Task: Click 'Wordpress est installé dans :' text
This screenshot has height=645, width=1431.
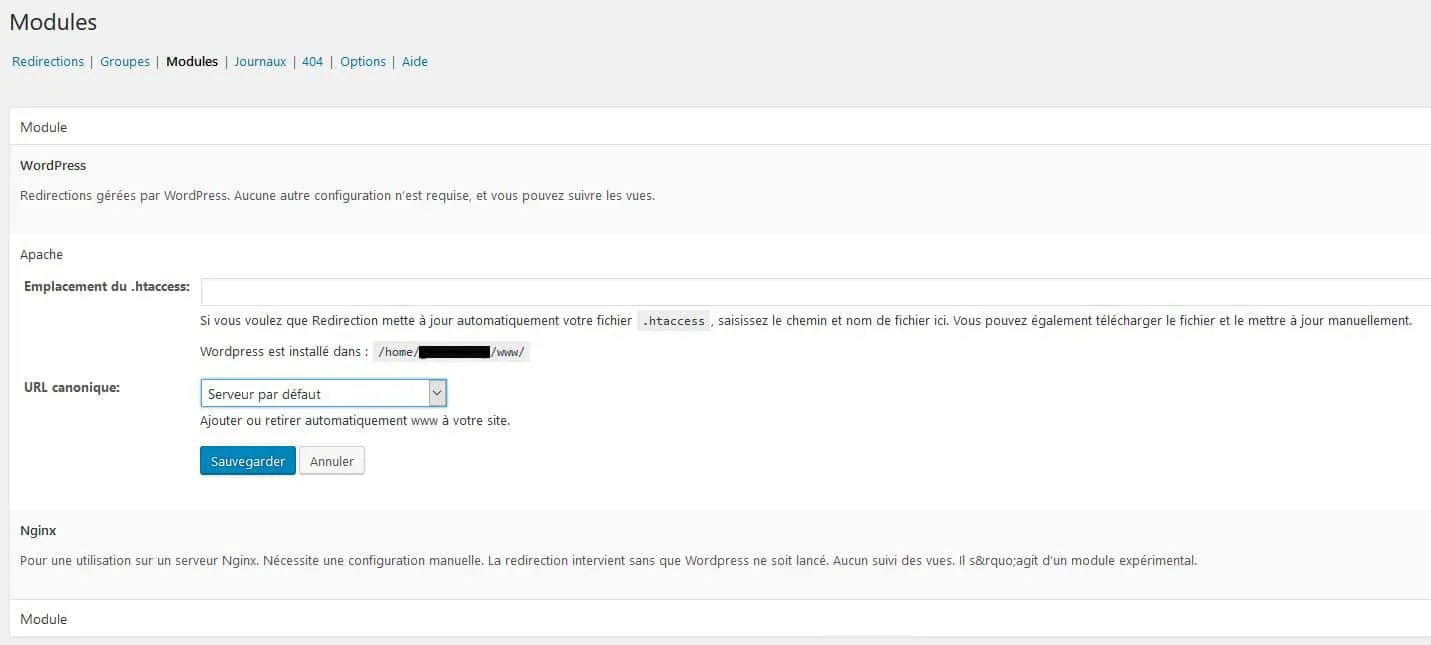Action: pyautogui.click(x=284, y=352)
